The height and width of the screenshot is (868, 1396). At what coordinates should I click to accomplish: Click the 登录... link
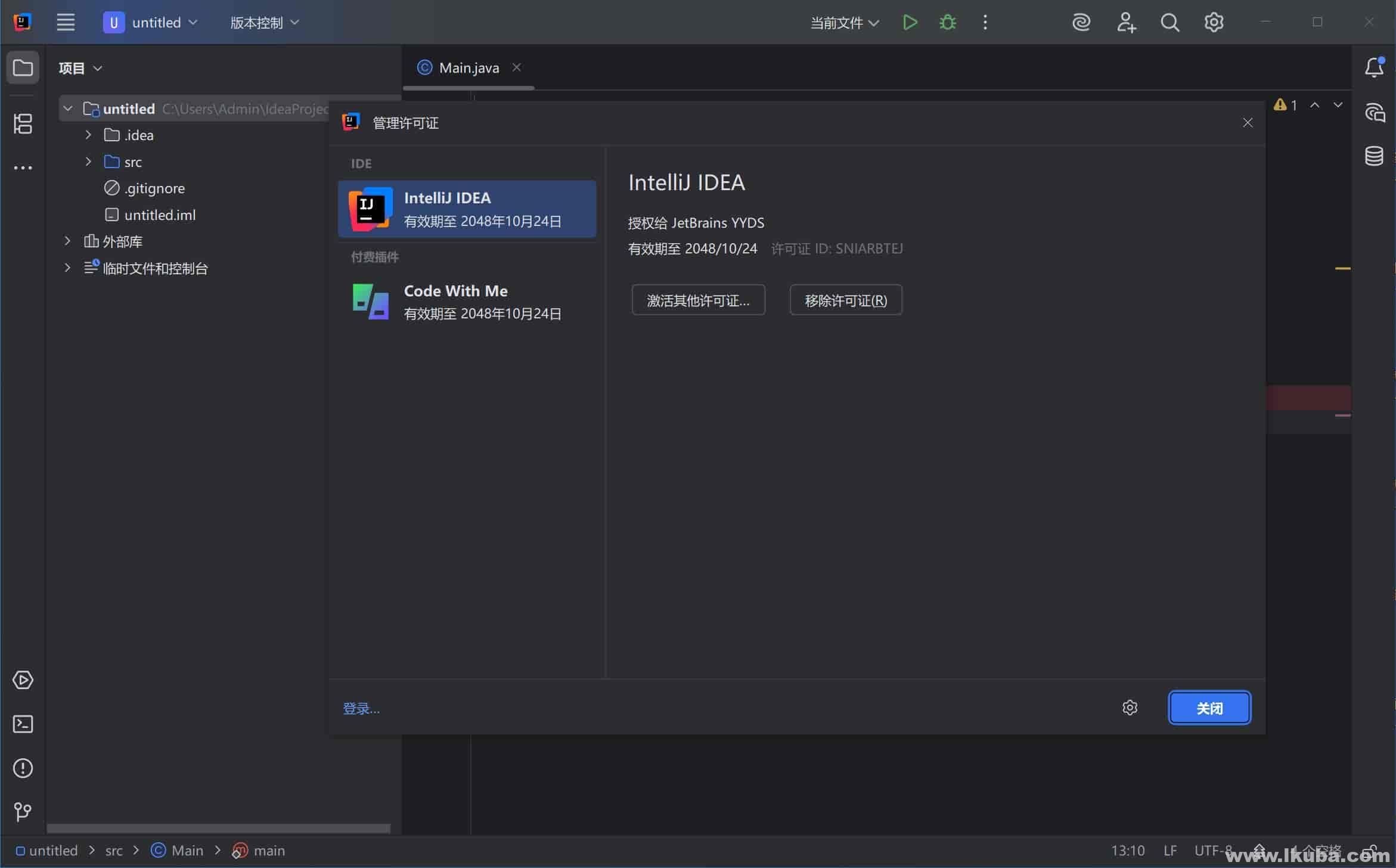tap(361, 708)
